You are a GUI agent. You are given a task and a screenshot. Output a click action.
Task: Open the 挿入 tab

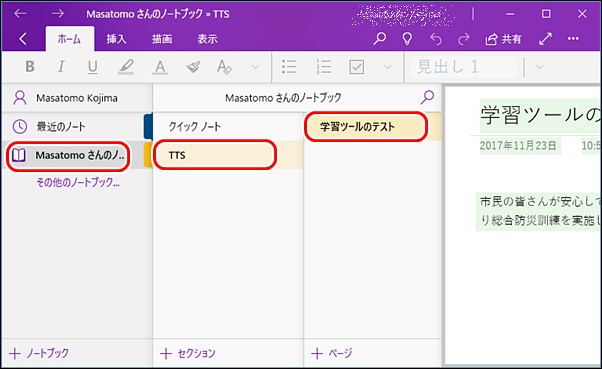coord(116,39)
